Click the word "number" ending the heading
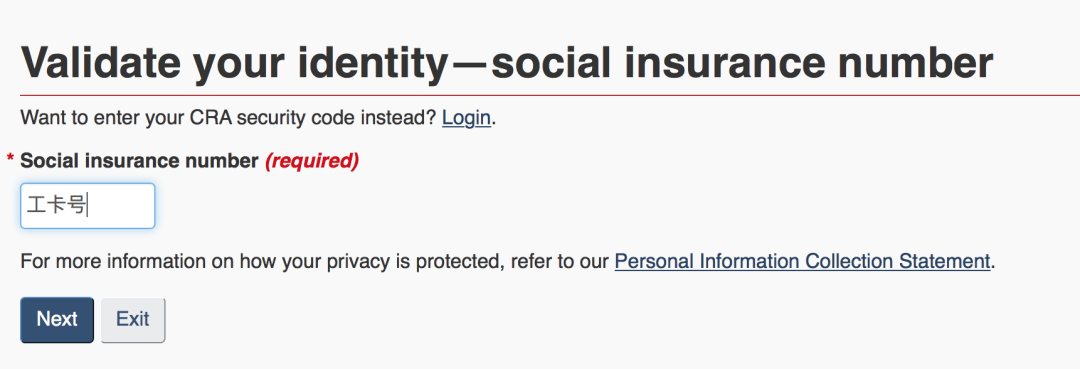The image size is (1080, 369). point(911,63)
